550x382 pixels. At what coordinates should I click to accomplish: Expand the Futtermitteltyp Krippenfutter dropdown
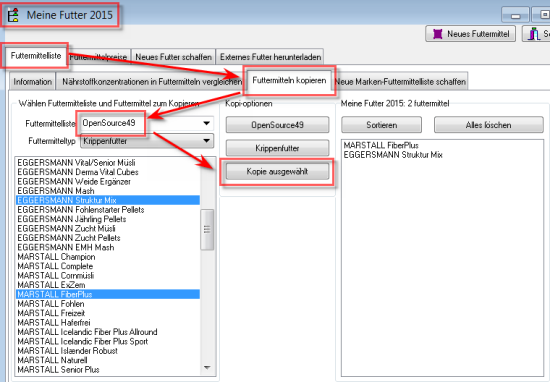147,141
